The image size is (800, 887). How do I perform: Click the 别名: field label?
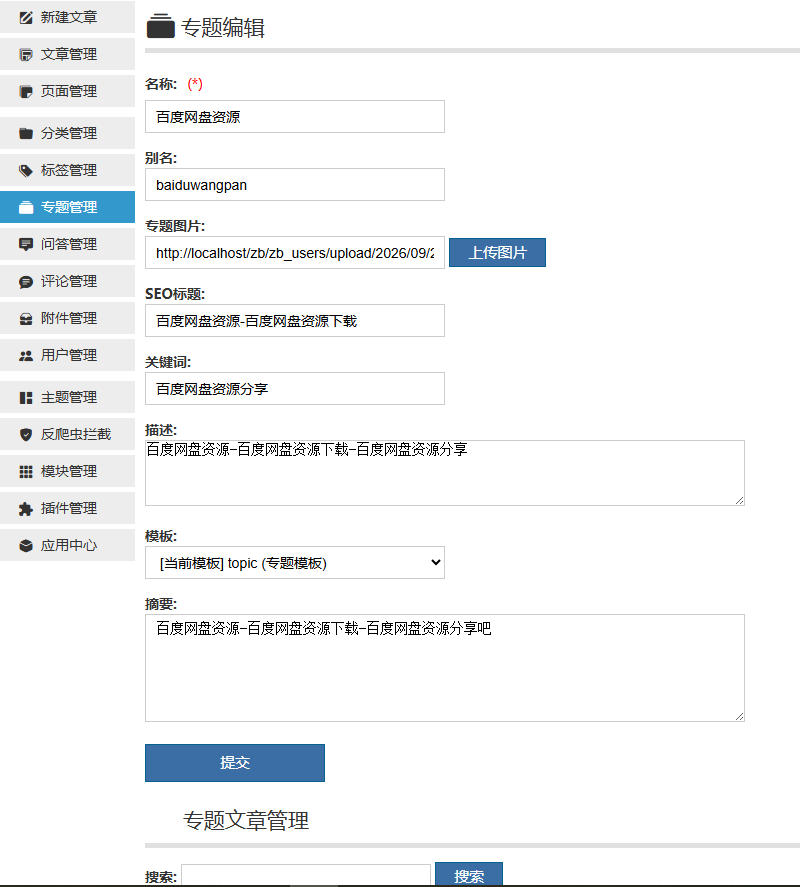coord(161,158)
